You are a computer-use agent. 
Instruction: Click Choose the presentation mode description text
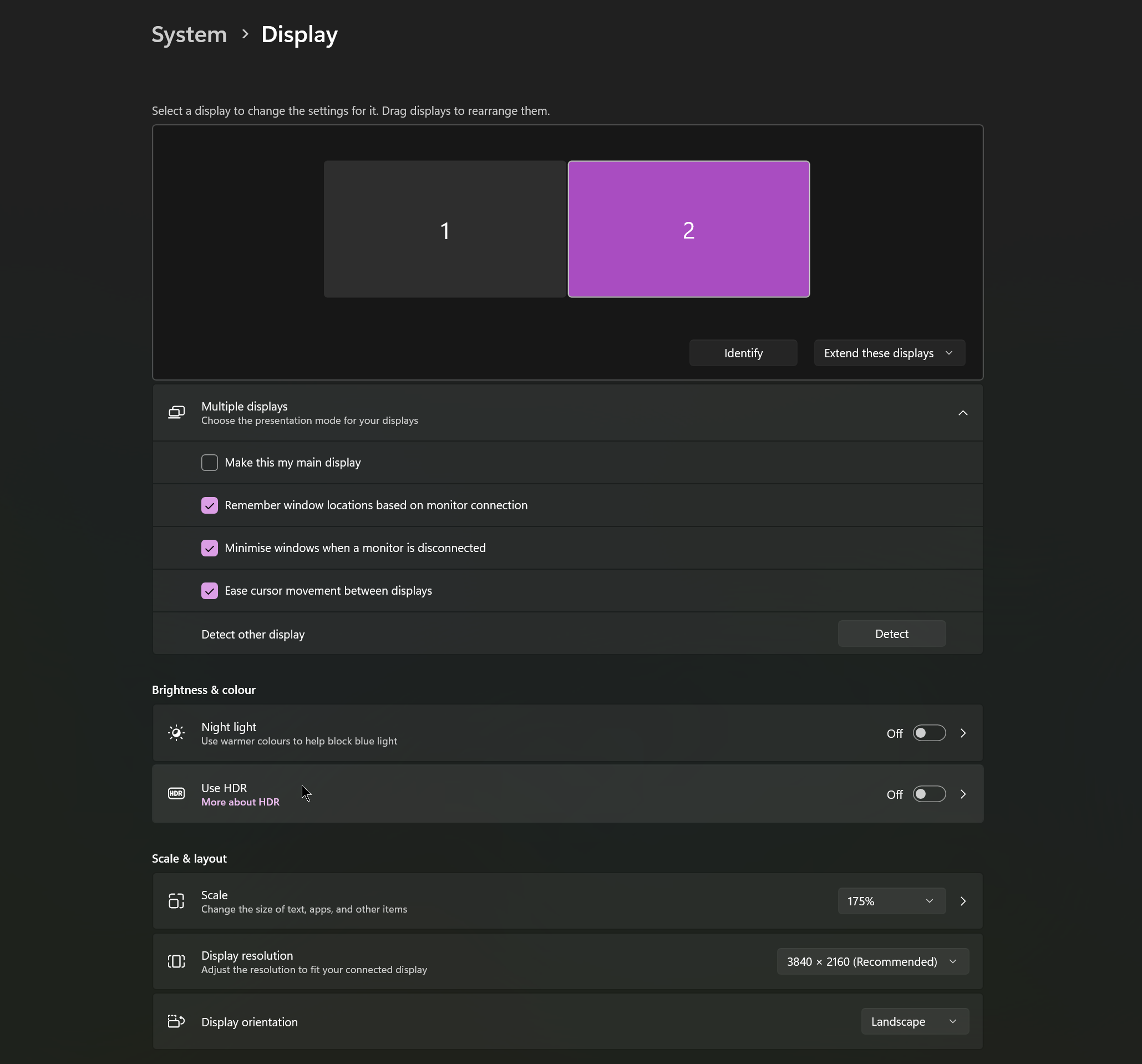309,420
